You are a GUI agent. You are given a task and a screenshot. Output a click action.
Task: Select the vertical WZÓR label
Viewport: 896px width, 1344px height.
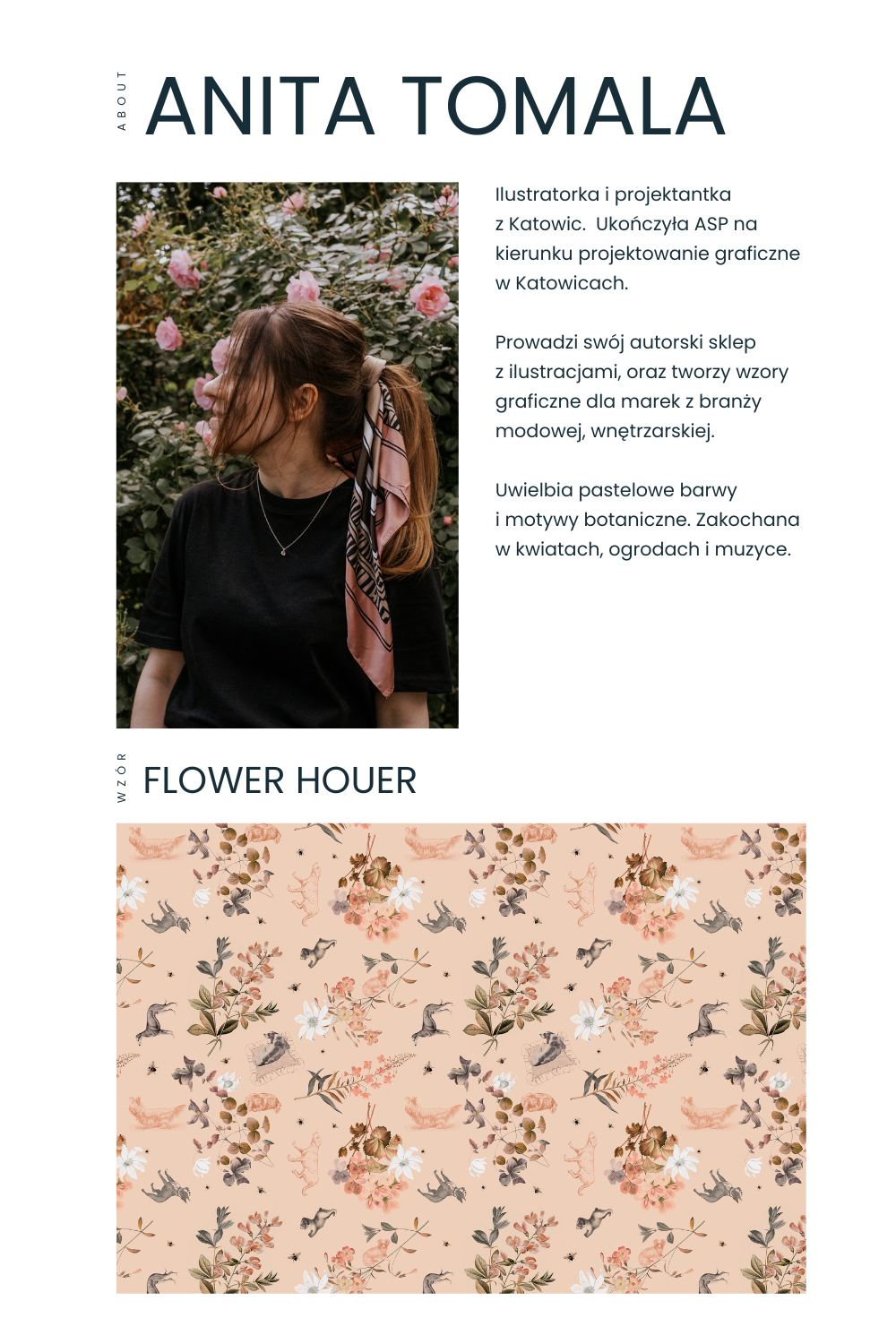[x=122, y=777]
